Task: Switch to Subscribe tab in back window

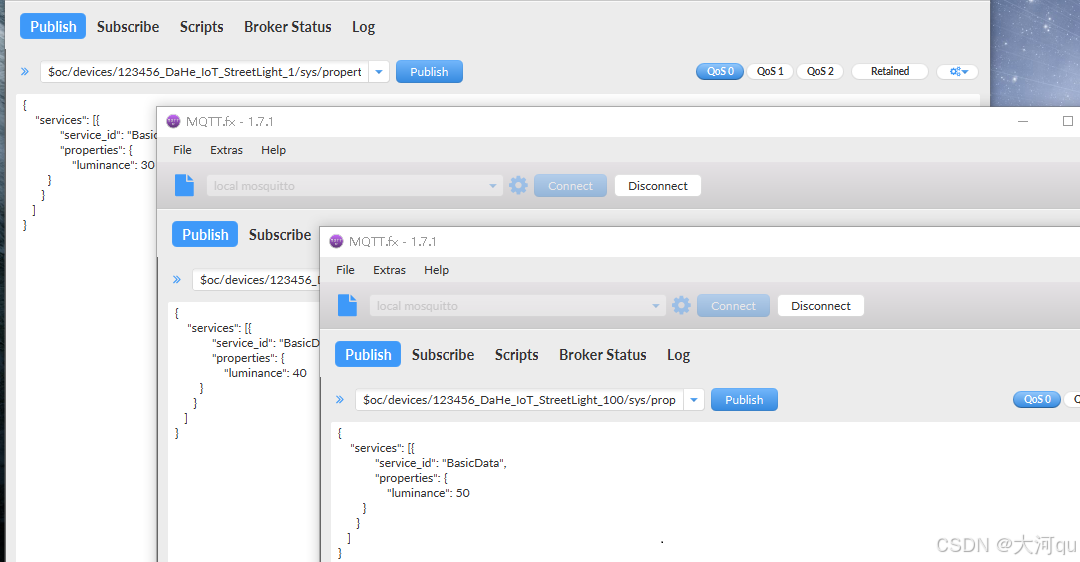Action: tap(127, 27)
